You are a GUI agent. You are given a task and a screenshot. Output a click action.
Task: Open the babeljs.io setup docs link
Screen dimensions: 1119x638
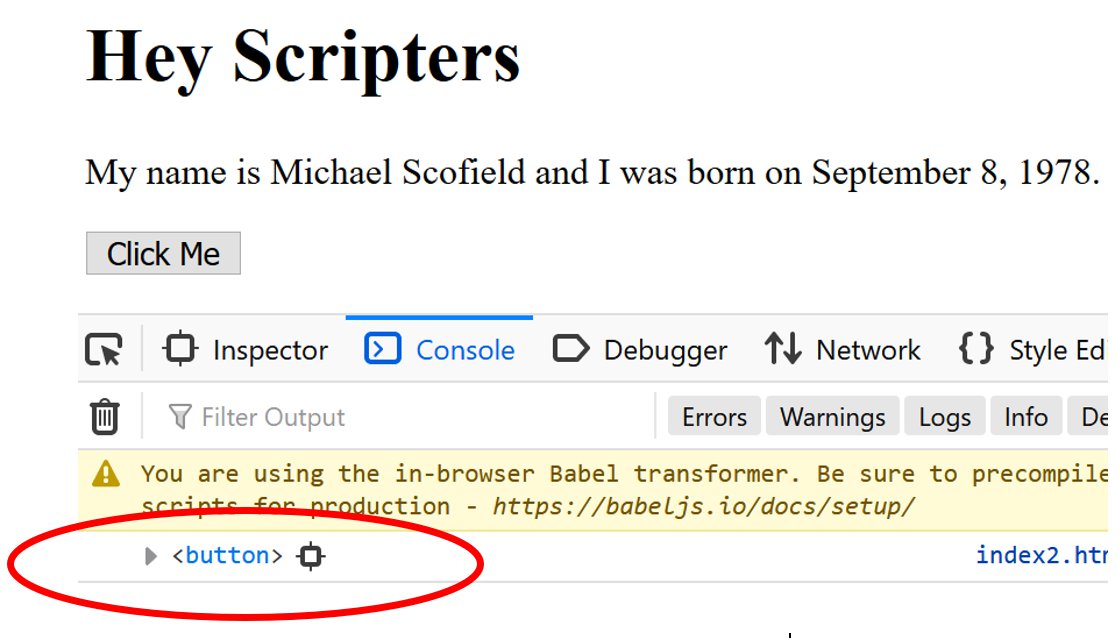[703, 506]
